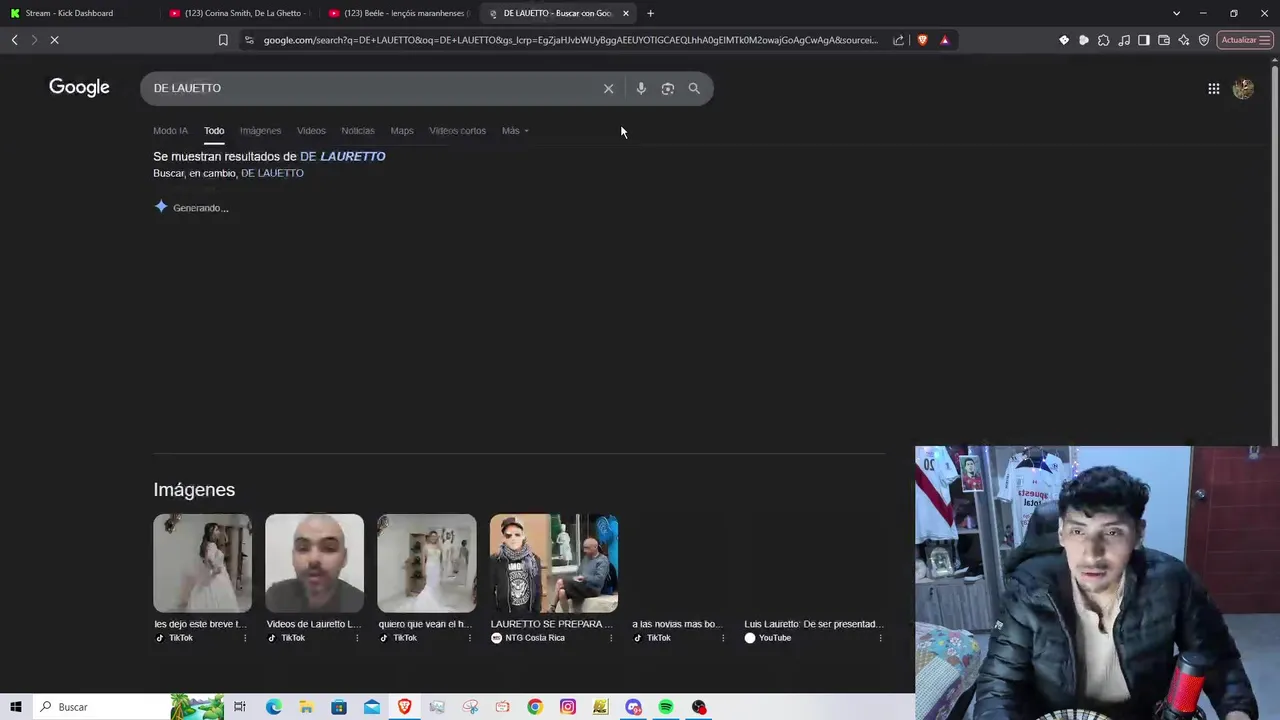Open Brave Wallet icon
Screen dimensions: 1280x720
pos(1164,40)
